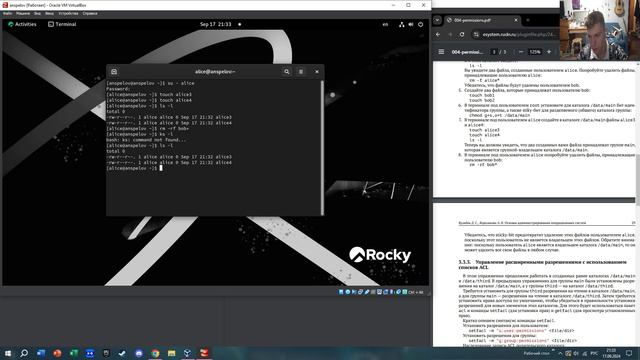Image resolution: width=640 pixels, height=360 pixels.
Task: Click the hard disk indicator in VirtualBox status bar
Action: (341, 292)
